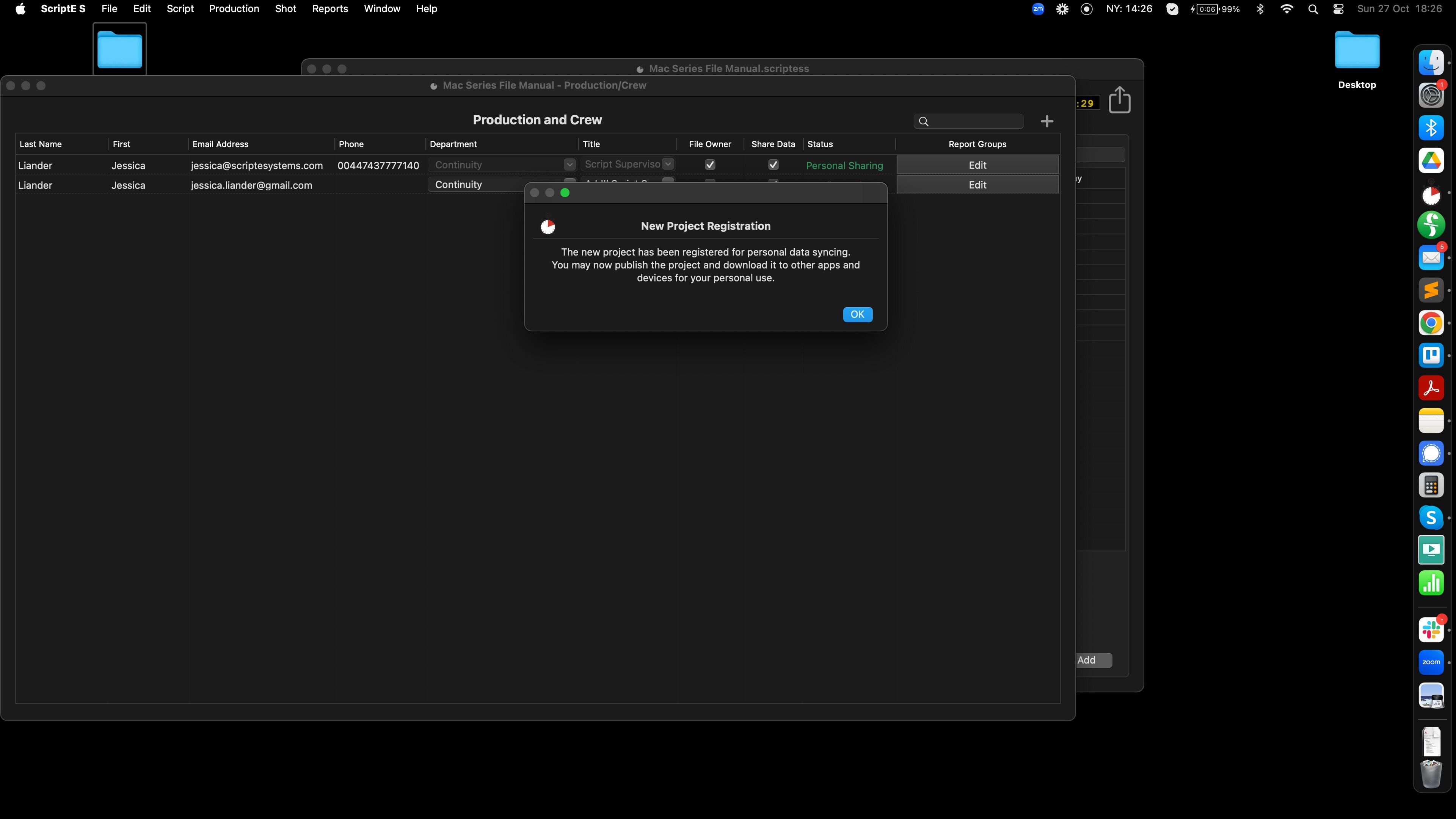The height and width of the screenshot is (819, 1456).
Task: Open the Reports menu
Action: 329,9
